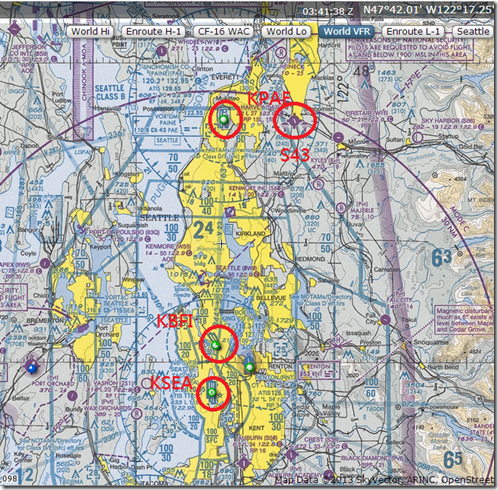Click the Zulu time readout 03:41:38 Z

pos(327,11)
